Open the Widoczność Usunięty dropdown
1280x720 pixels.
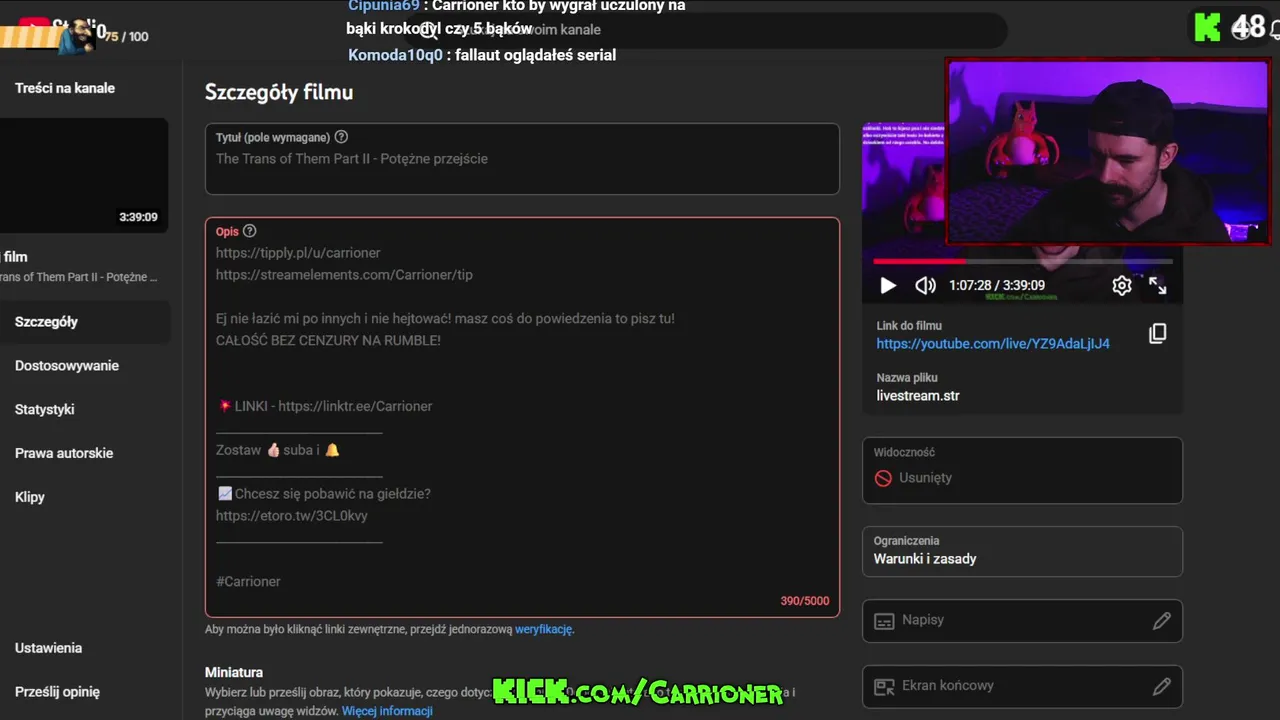pos(1022,470)
